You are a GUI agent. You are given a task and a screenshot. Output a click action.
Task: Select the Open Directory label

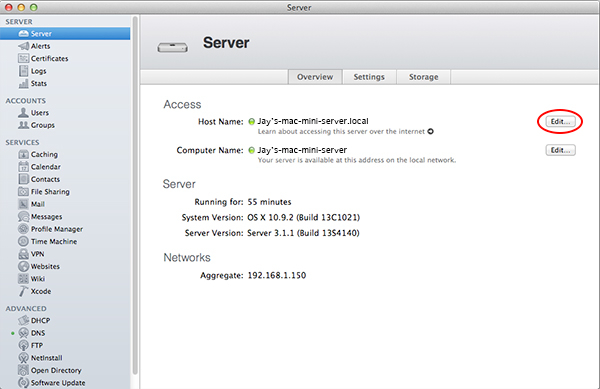tap(56, 370)
